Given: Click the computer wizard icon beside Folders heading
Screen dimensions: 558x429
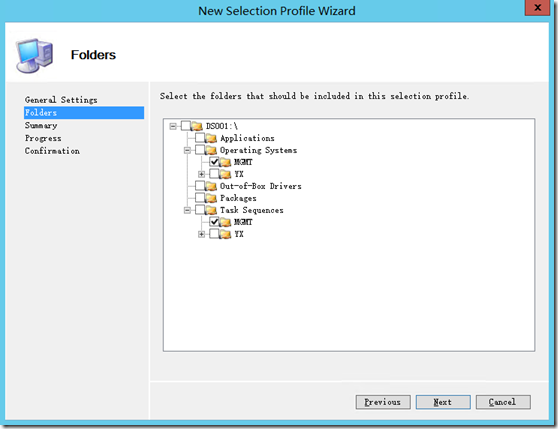Looking at the screenshot, I should 34,55.
